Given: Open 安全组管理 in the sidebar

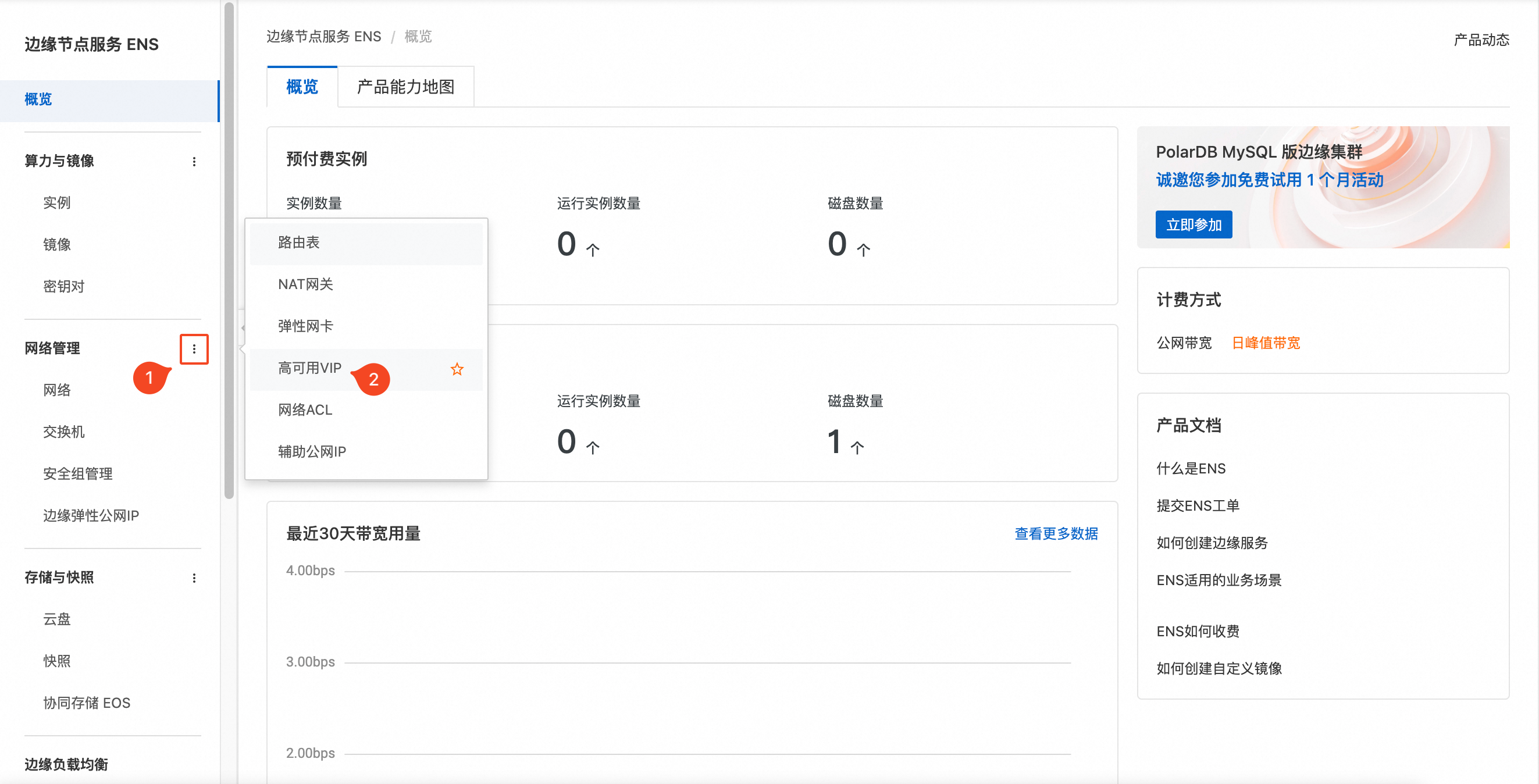Looking at the screenshot, I should point(78,473).
